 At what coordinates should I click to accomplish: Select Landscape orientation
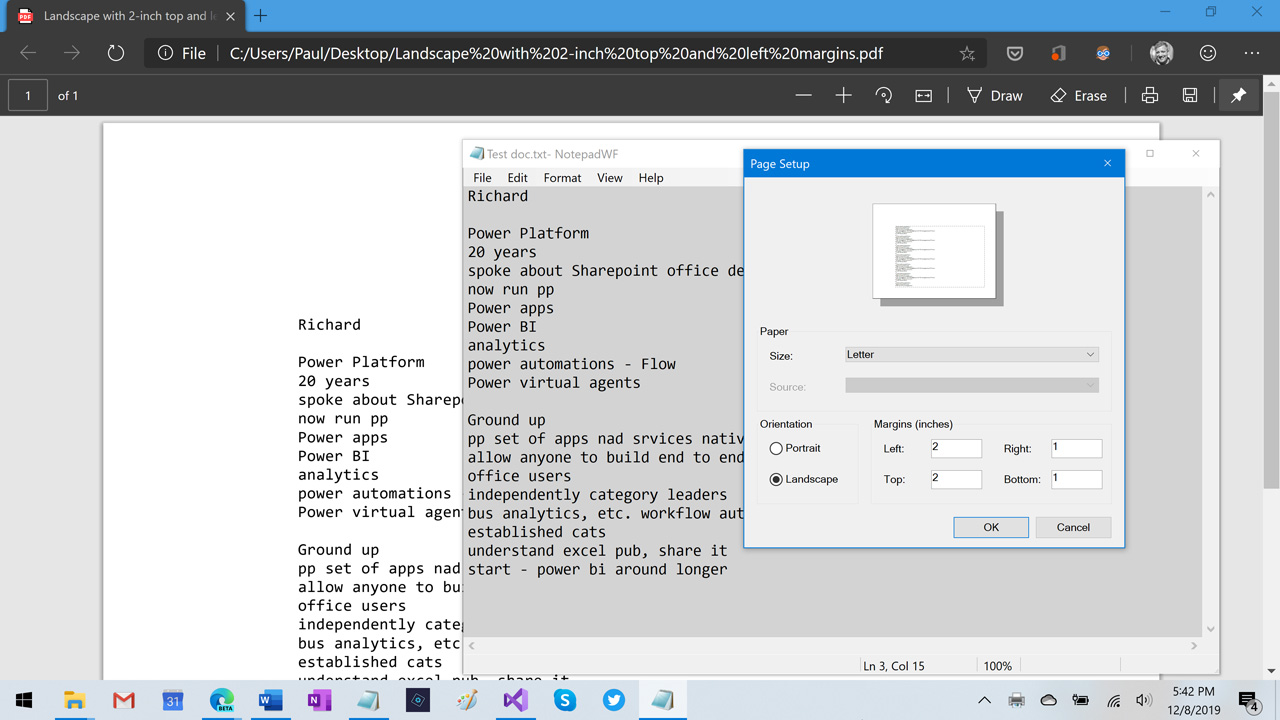pos(776,480)
